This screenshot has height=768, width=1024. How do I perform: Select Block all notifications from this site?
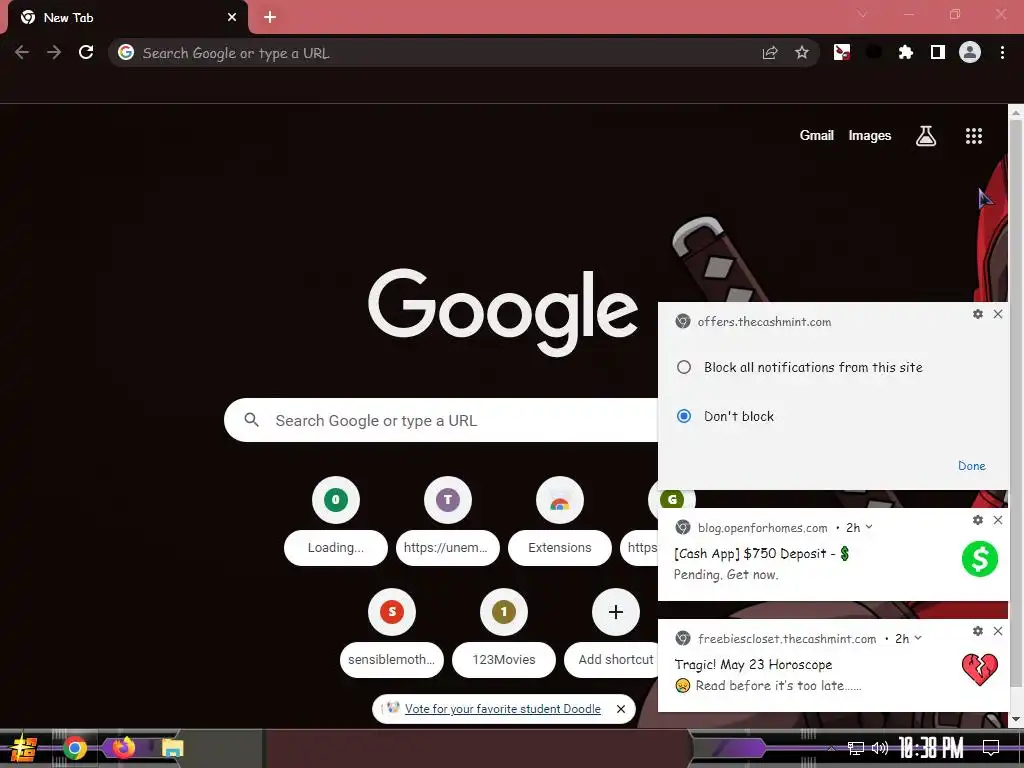[799, 367]
